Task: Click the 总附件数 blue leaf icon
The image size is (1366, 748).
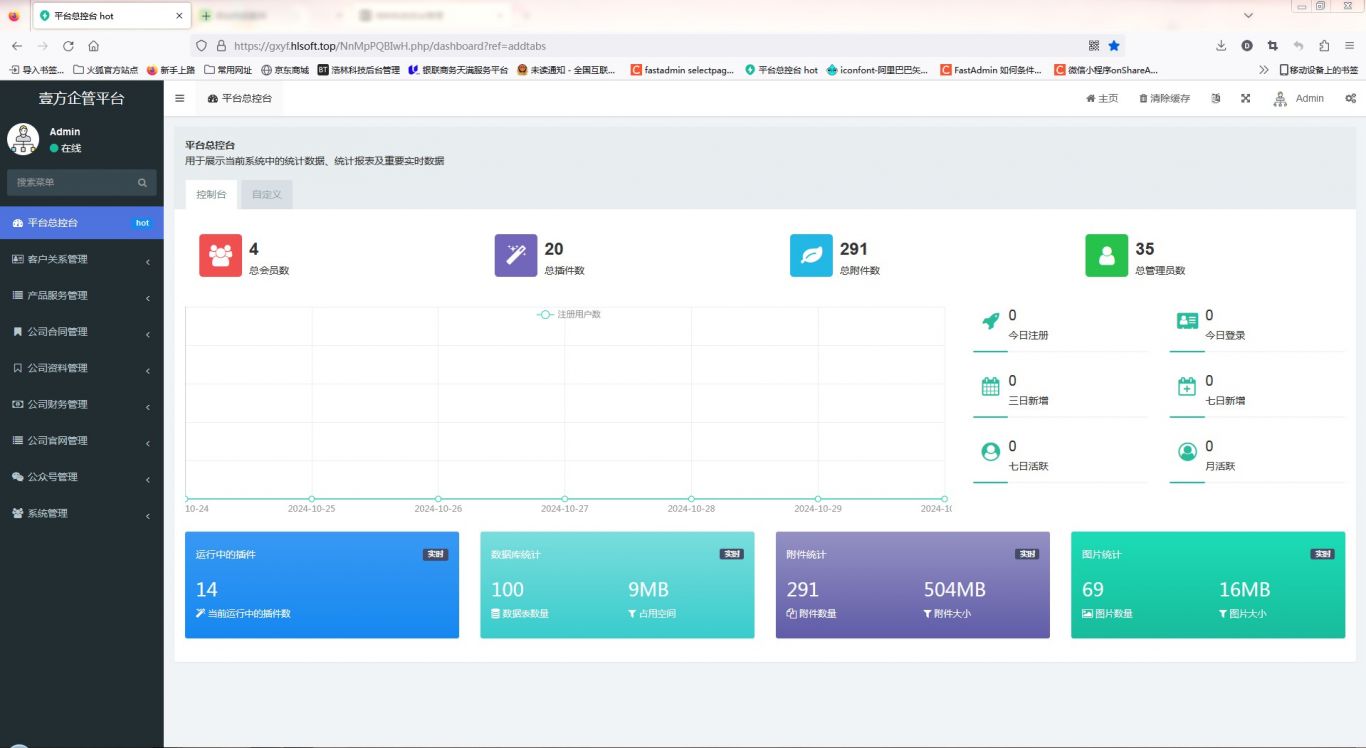Action: (811, 255)
